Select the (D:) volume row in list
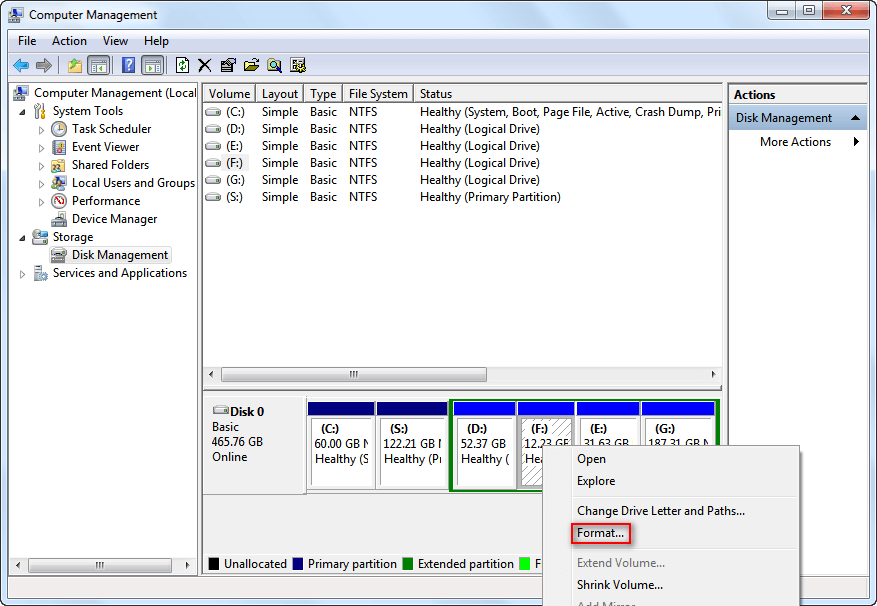Image resolution: width=877 pixels, height=606 pixels. (x=463, y=129)
